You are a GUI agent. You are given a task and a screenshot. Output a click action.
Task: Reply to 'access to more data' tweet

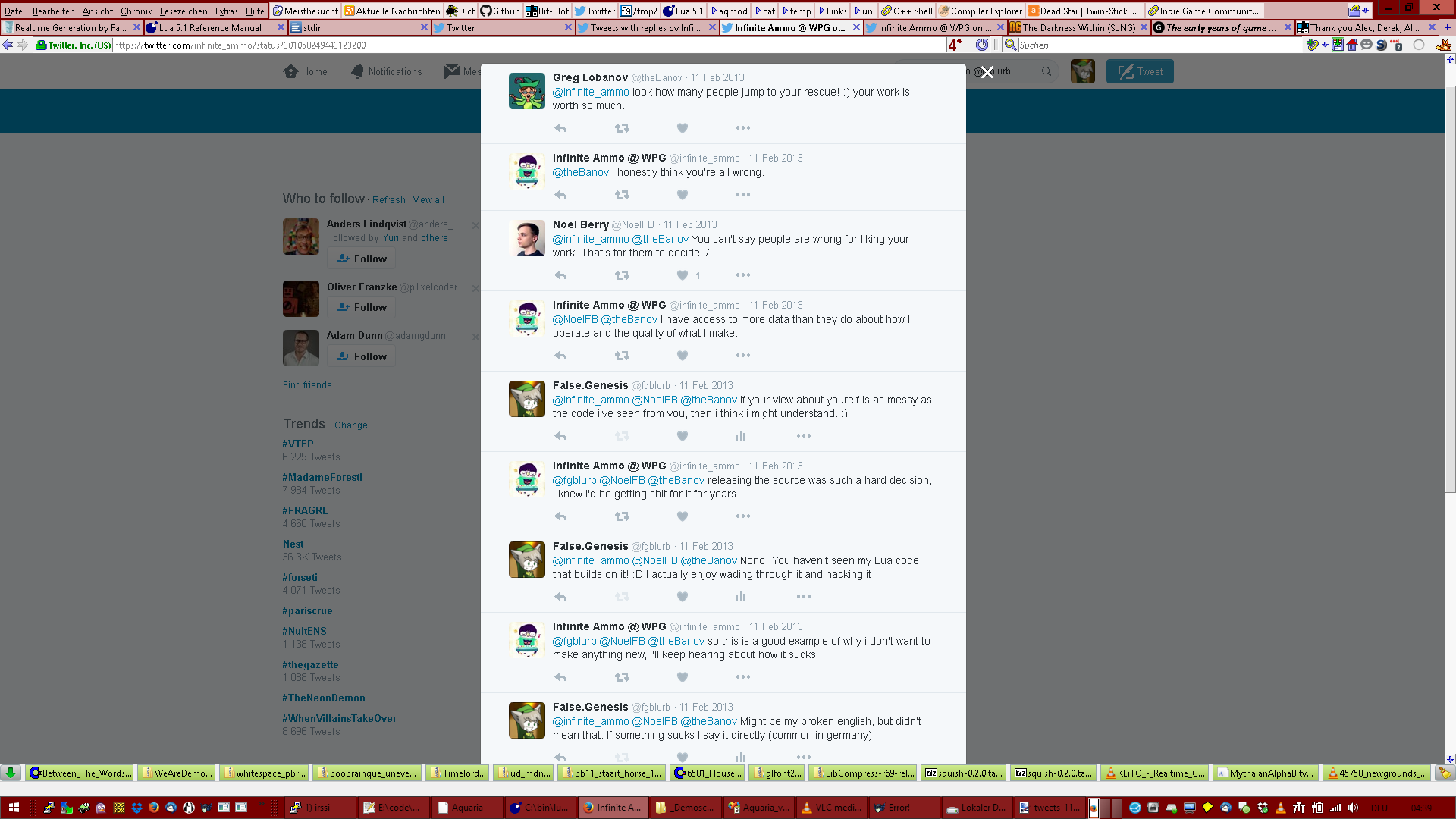coord(560,356)
